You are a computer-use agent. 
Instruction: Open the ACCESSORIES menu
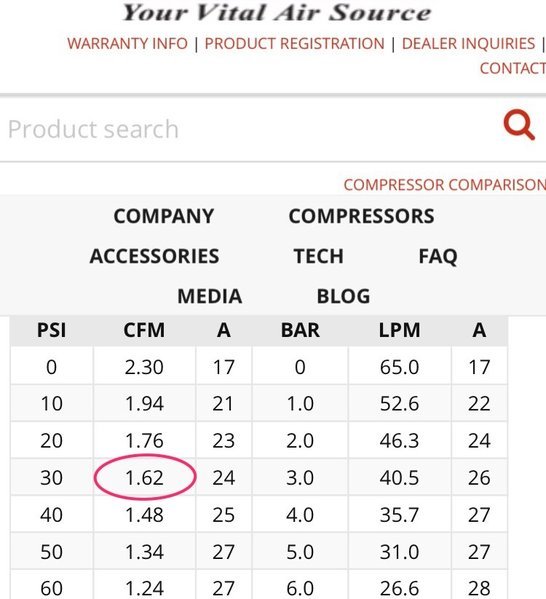(x=154, y=256)
